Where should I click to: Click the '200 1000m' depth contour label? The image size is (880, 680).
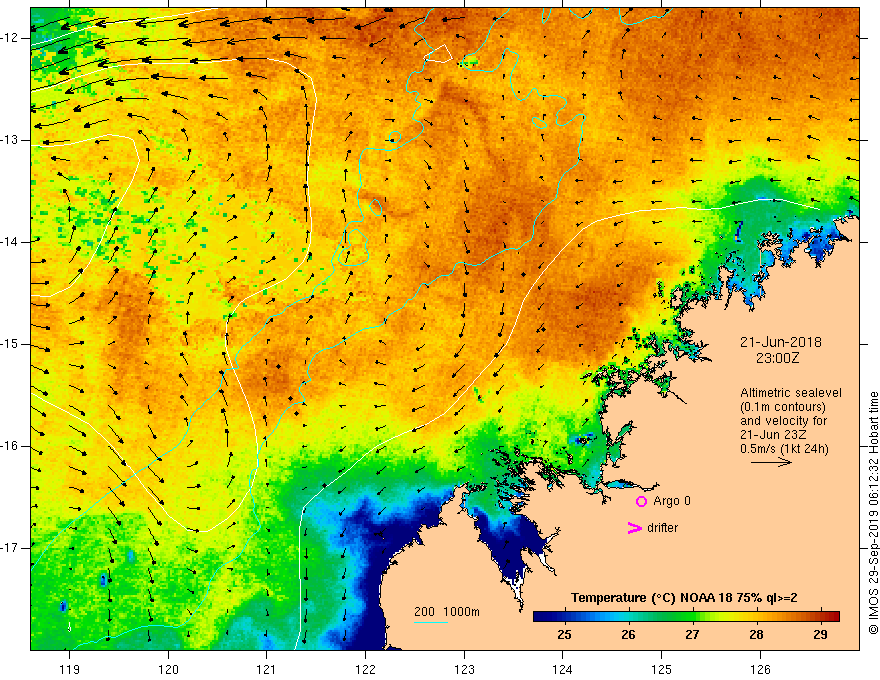click(x=447, y=612)
